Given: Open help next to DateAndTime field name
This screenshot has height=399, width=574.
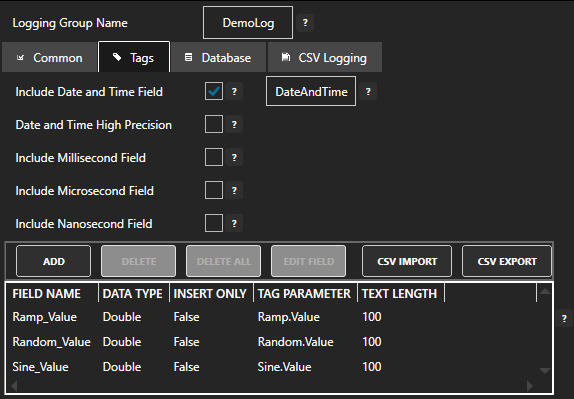Looking at the screenshot, I should (x=368, y=92).
